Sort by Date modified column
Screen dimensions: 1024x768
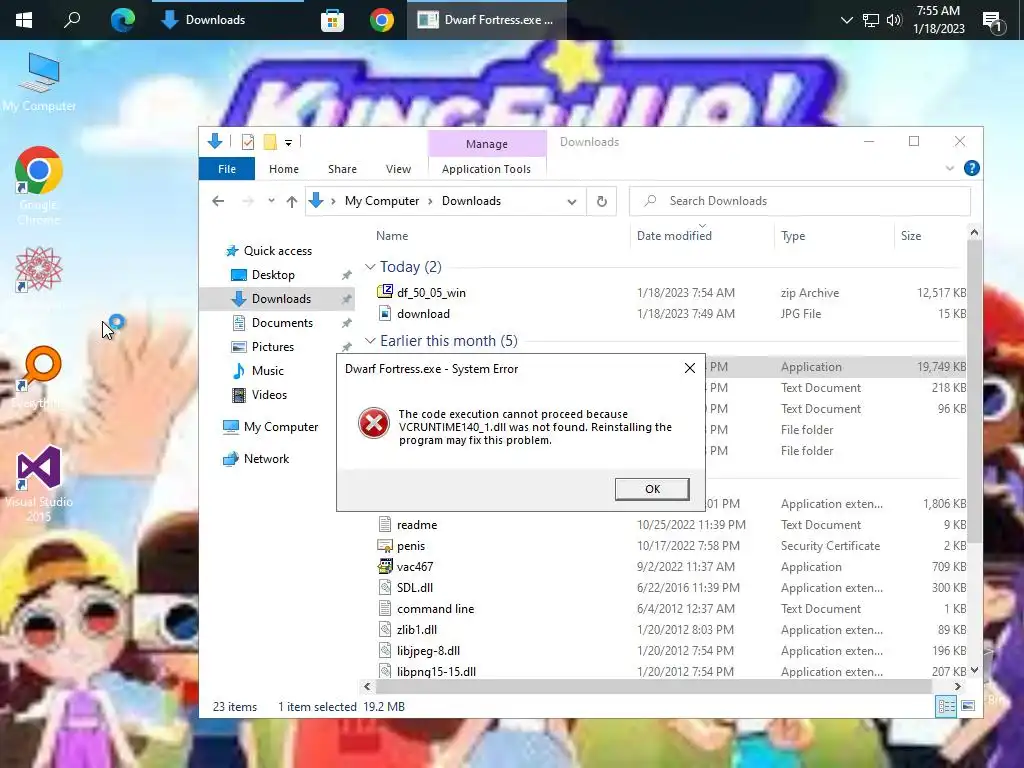pos(674,236)
